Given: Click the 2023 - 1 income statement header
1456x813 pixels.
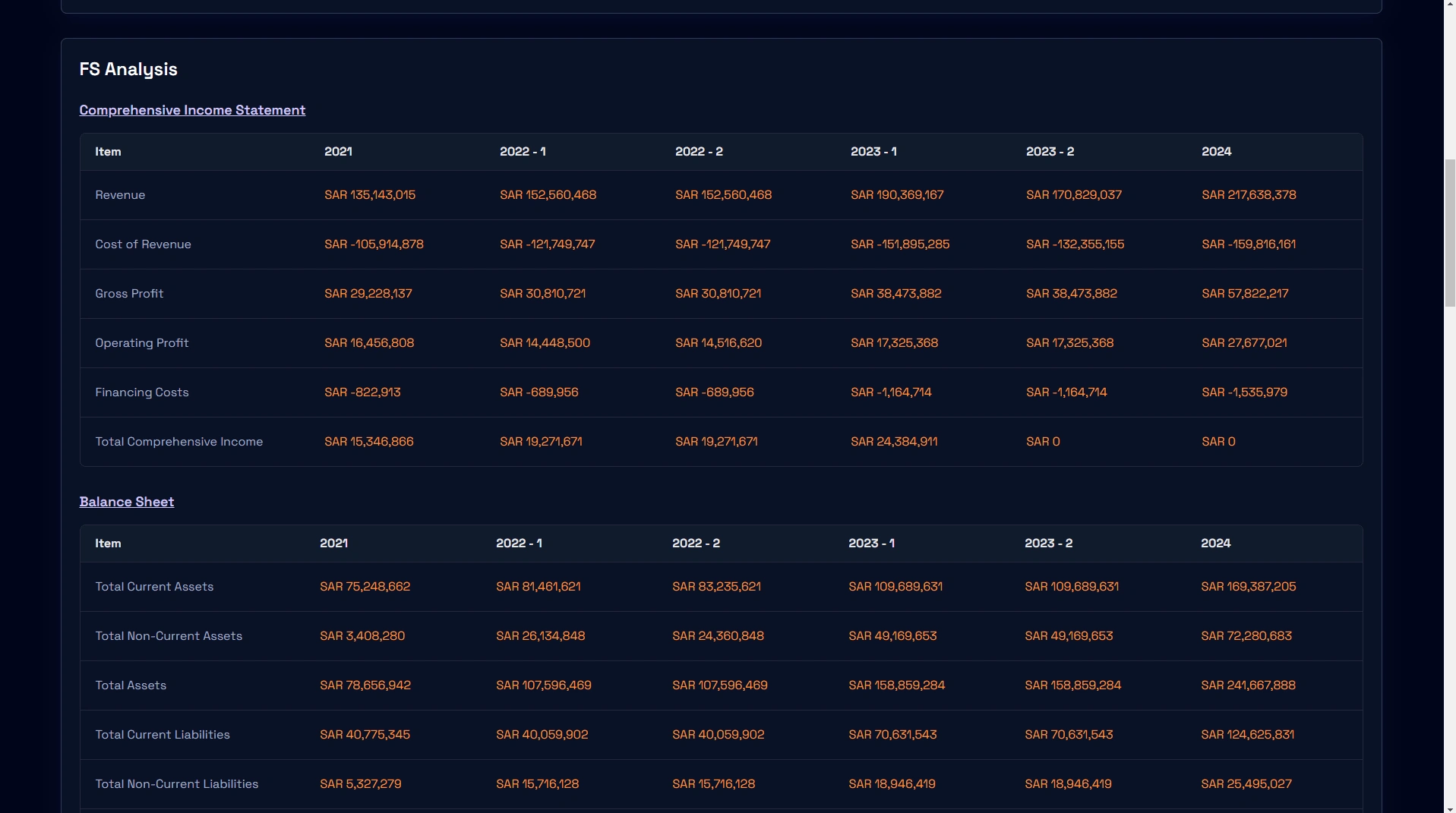Looking at the screenshot, I should (873, 152).
